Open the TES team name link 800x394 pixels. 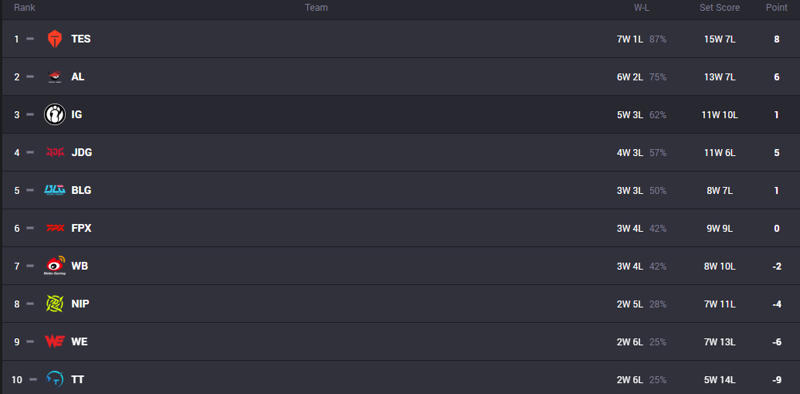(81, 39)
